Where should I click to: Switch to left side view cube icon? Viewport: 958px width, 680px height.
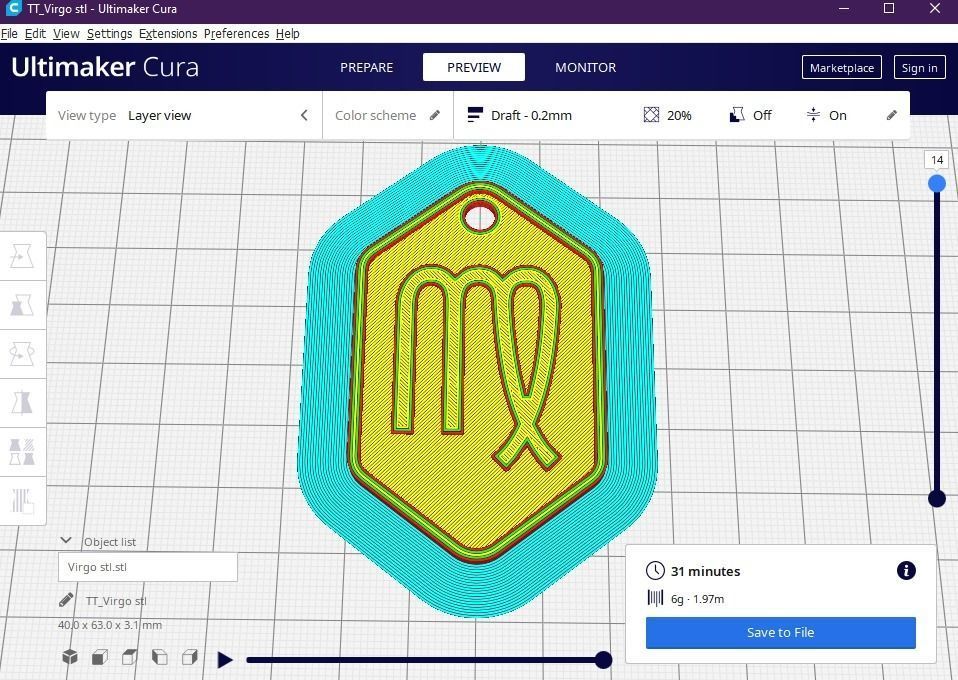coord(159,657)
